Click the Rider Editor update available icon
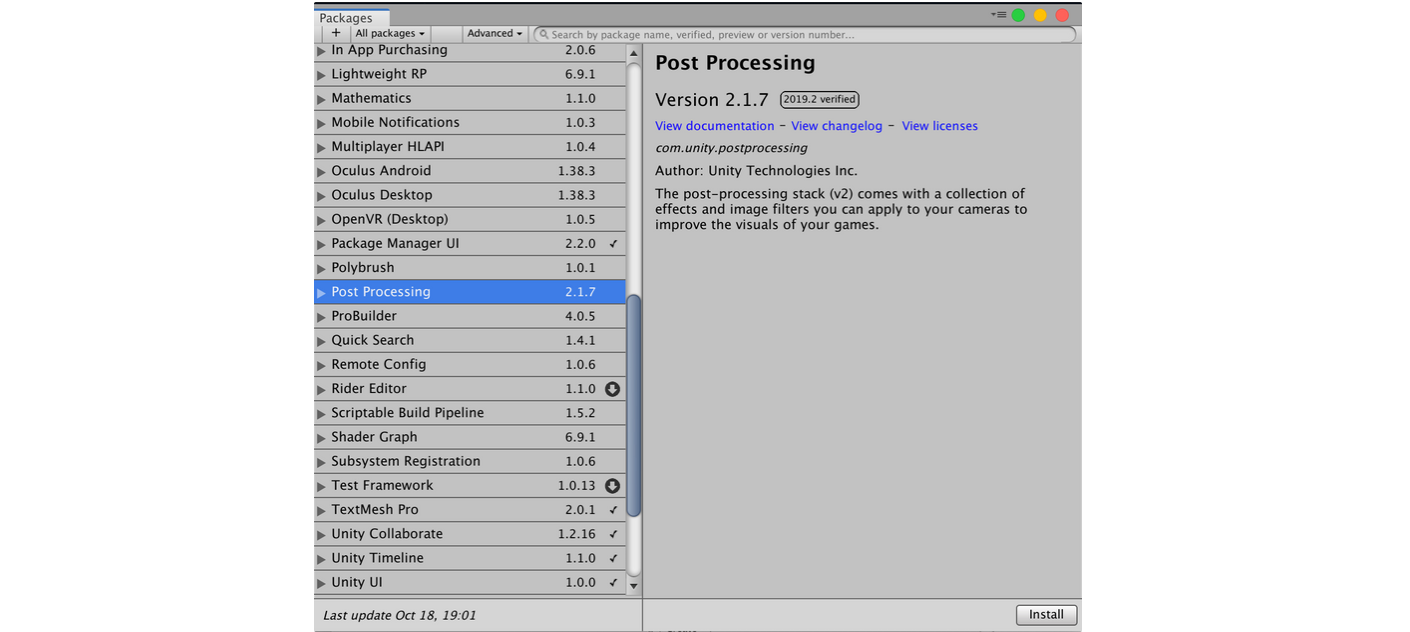This screenshot has width=1410, height=632. (x=613, y=389)
